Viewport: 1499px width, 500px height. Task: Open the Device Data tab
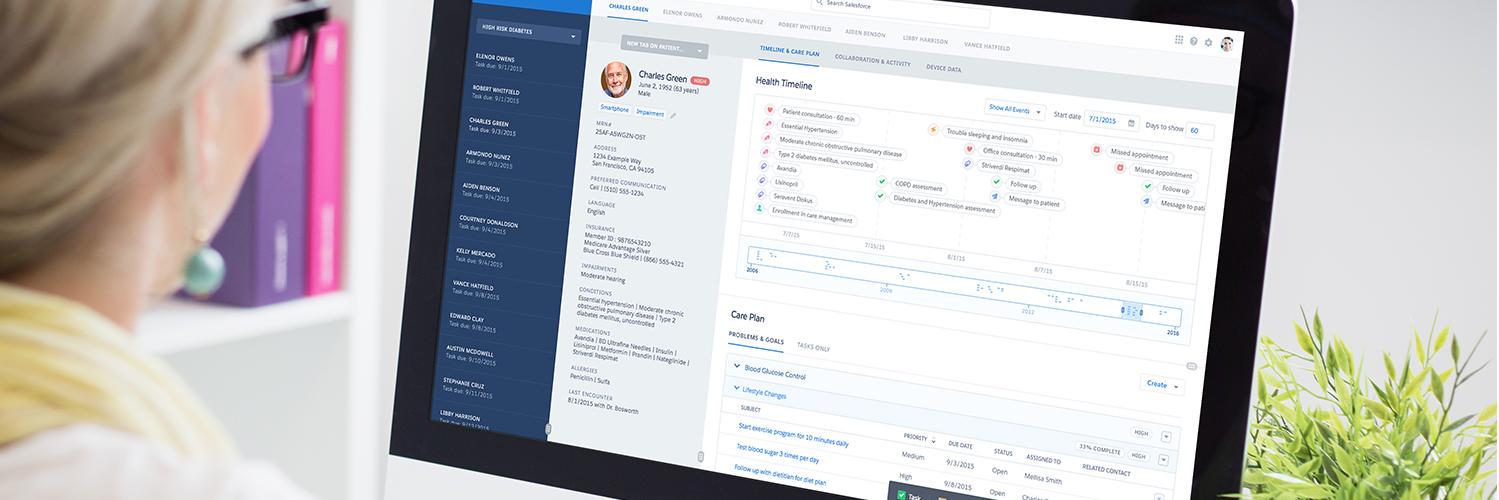pyautogui.click(x=944, y=69)
